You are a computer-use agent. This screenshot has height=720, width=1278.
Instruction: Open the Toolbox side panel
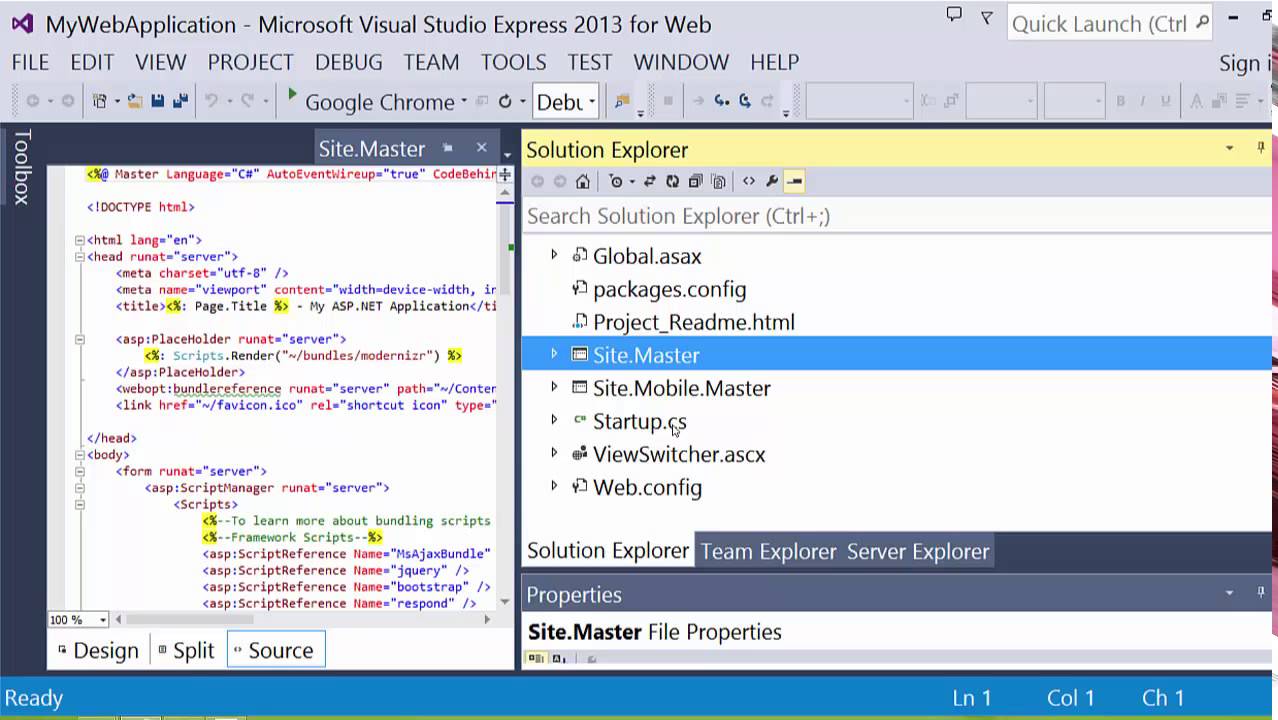[21, 167]
